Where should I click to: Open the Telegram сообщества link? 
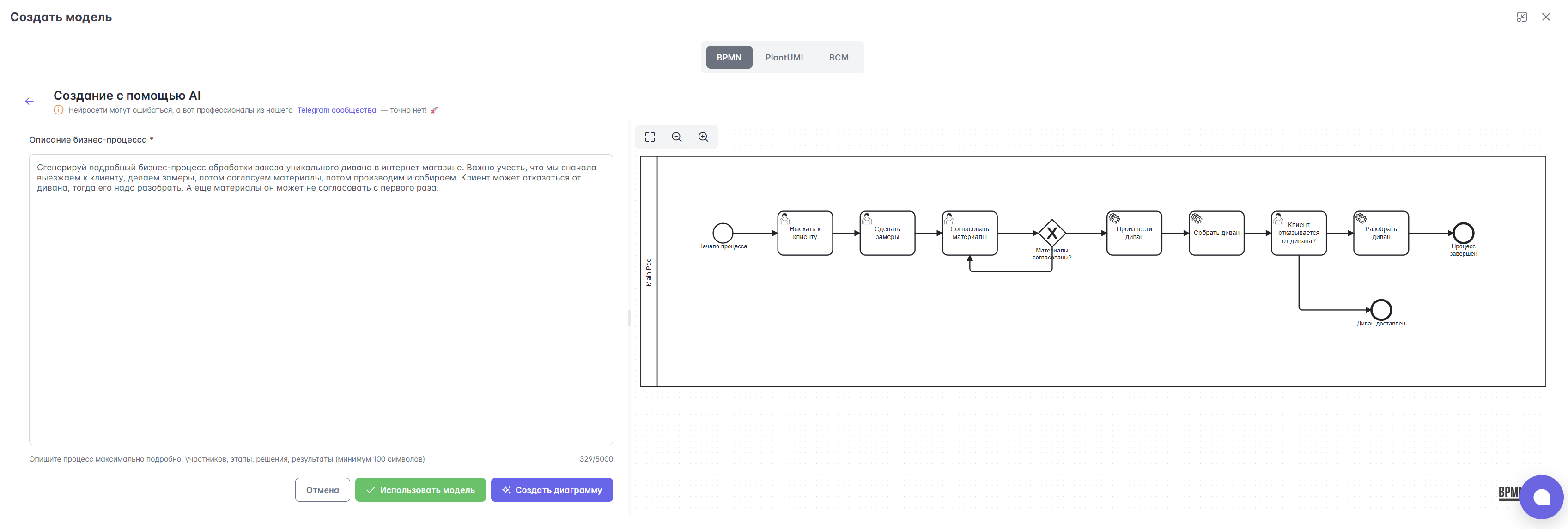pyautogui.click(x=336, y=110)
